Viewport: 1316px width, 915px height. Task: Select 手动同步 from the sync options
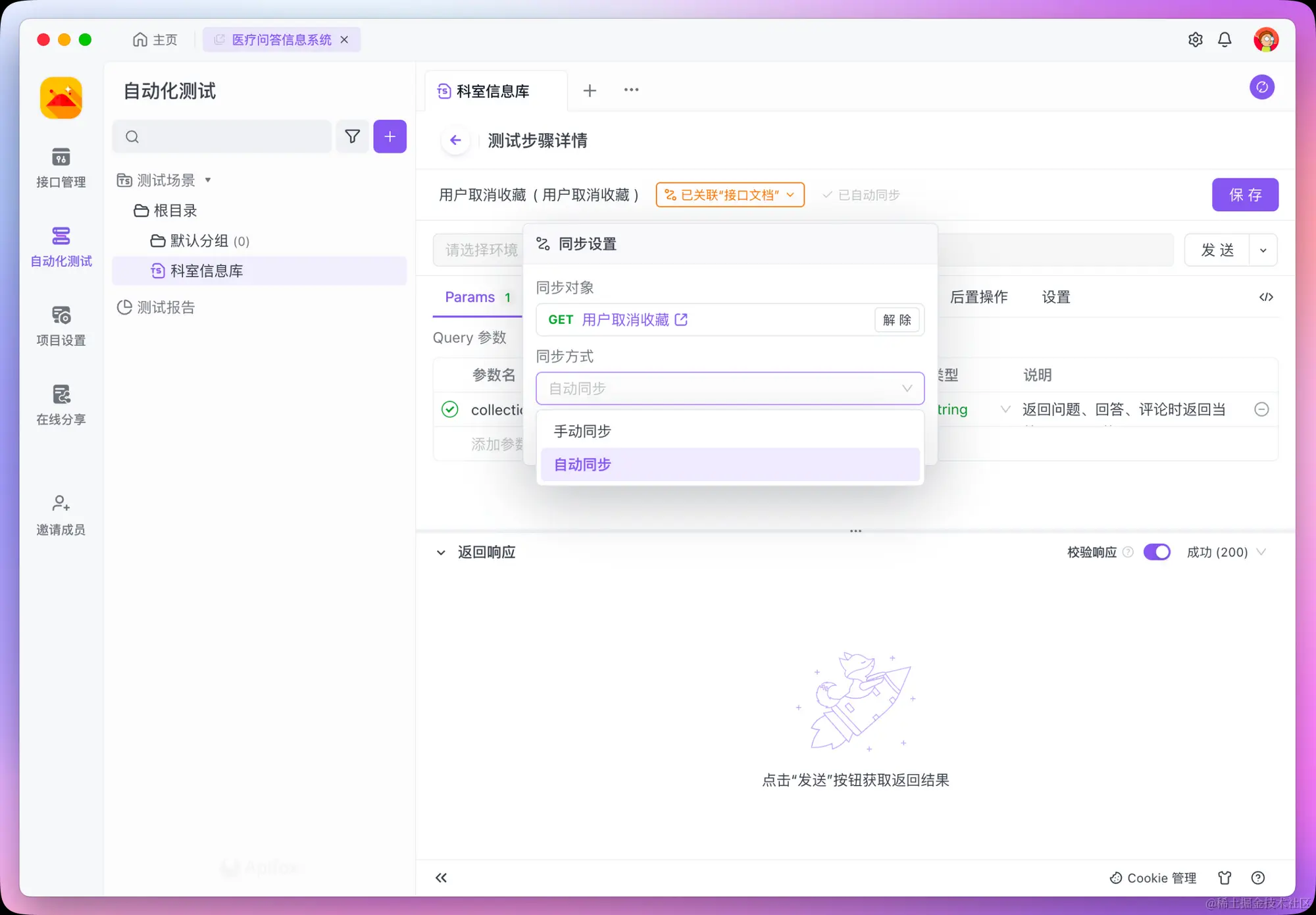[582, 431]
